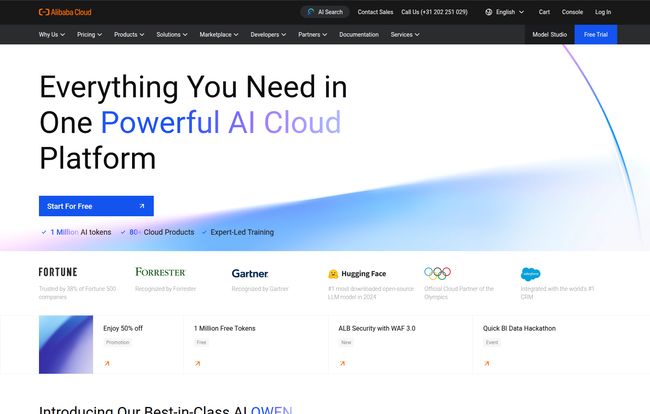The image size is (650, 414).
Task: Click the Call Us phone number
Action: point(434,12)
